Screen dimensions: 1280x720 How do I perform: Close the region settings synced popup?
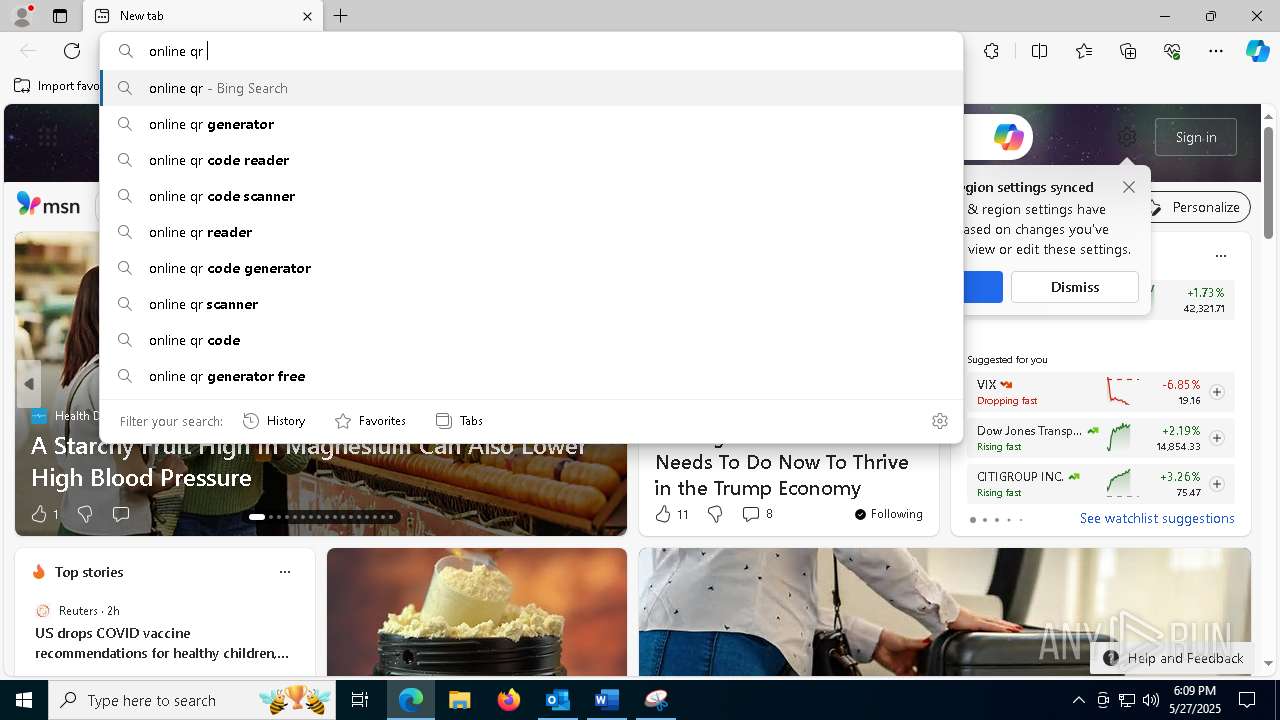[x=1129, y=187]
